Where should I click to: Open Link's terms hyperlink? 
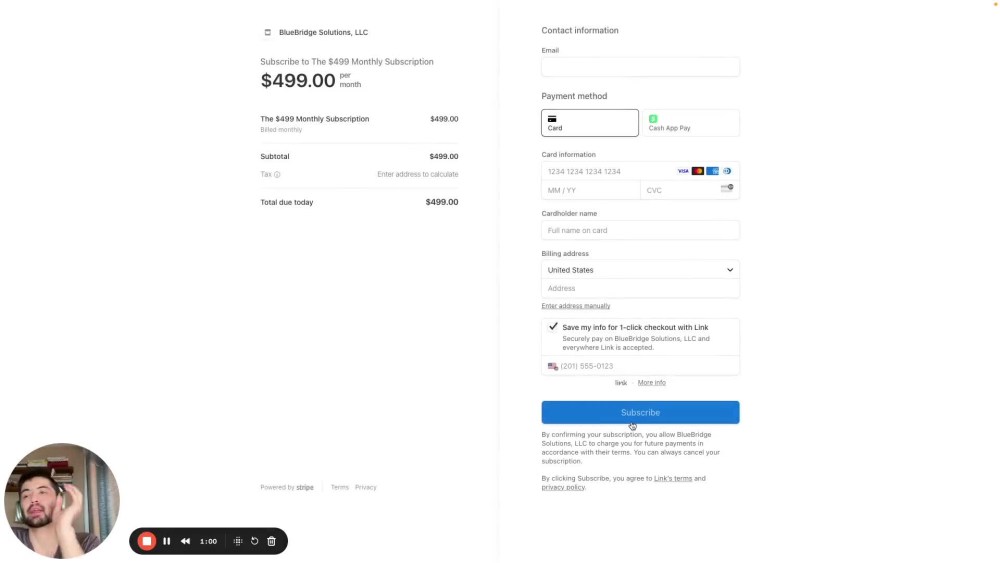[x=673, y=479]
